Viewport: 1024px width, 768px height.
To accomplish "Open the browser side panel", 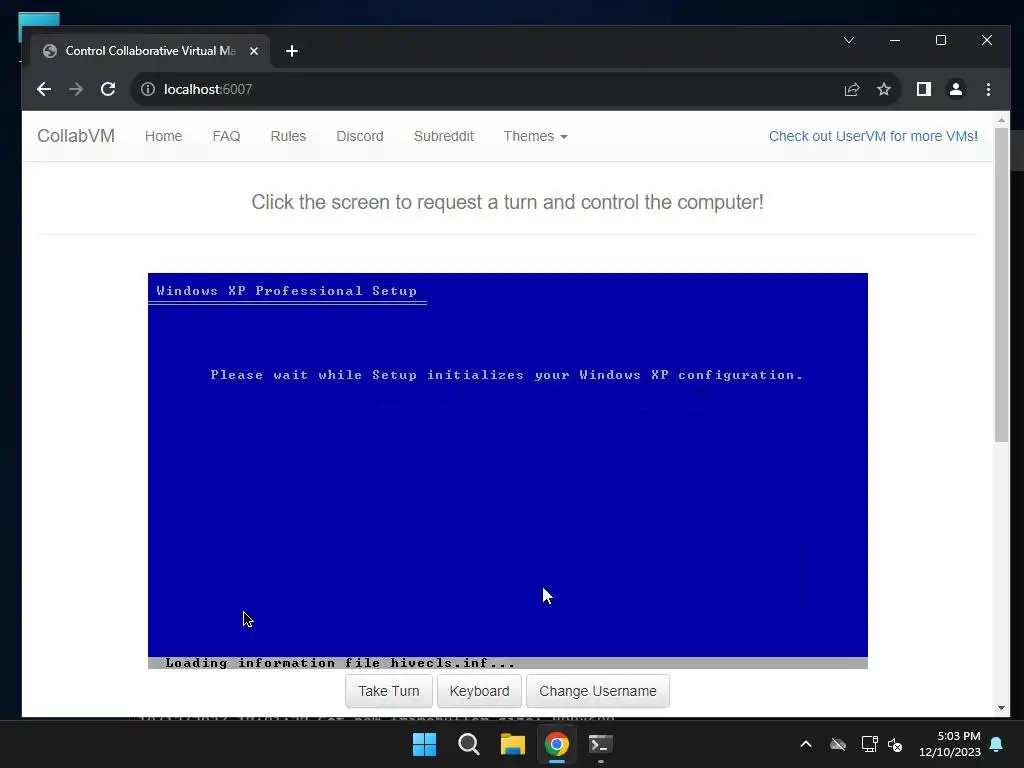I will point(923,89).
